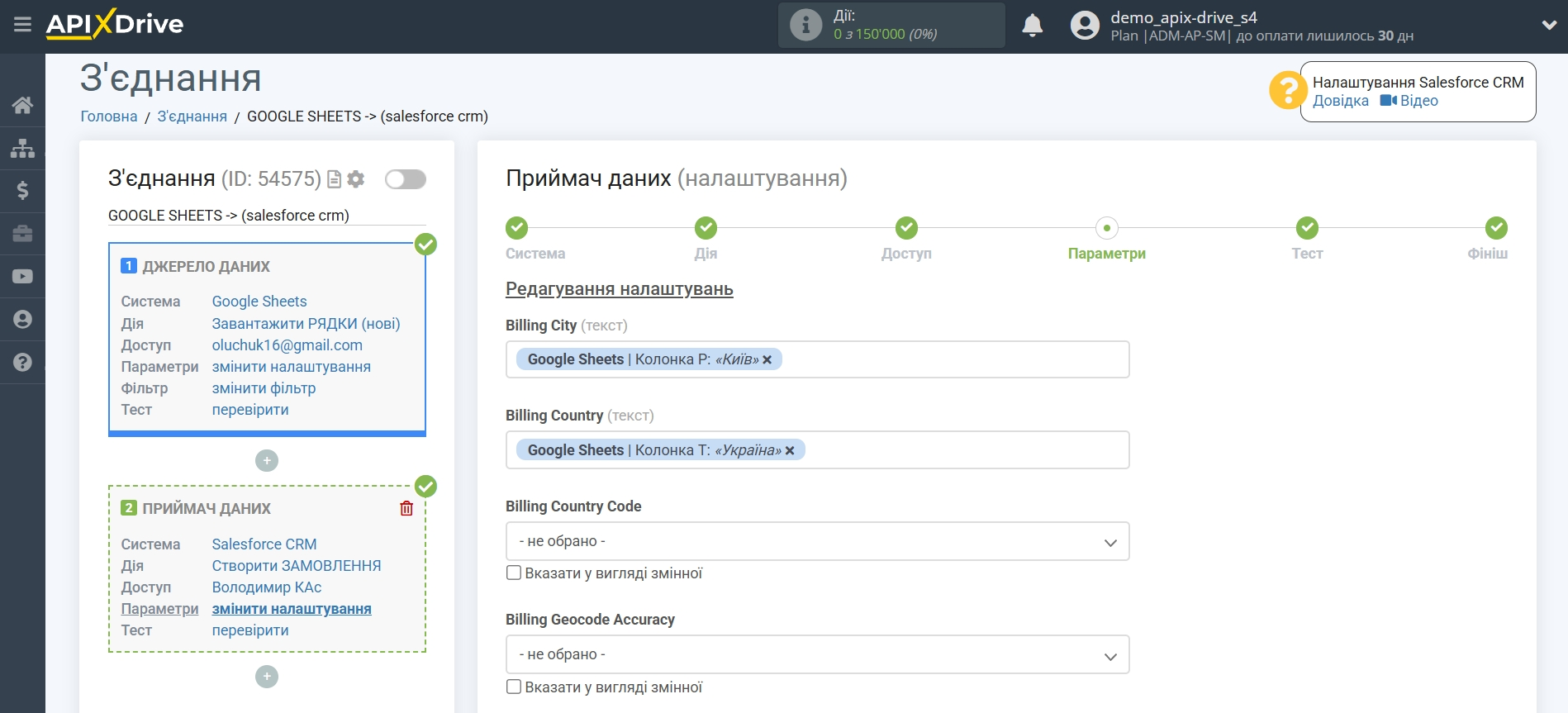Open connection settings gear icon
The width and height of the screenshot is (1568, 713).
coord(356,179)
